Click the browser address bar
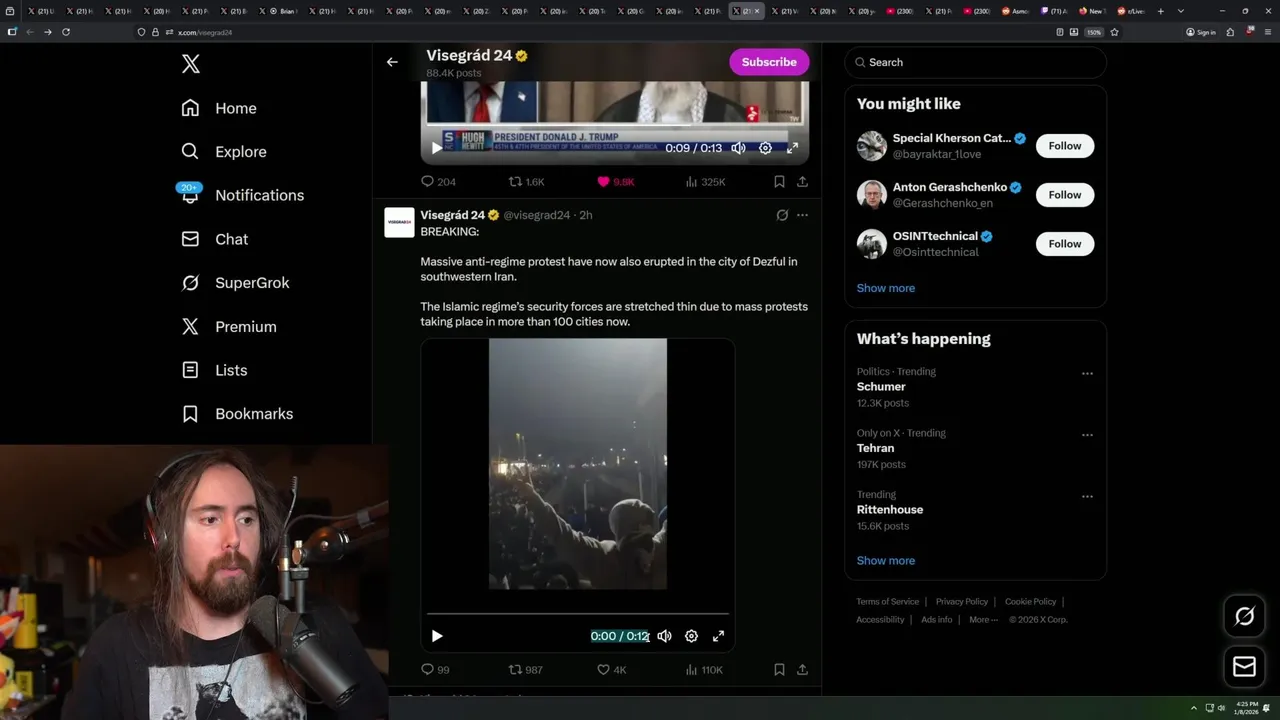The height and width of the screenshot is (720, 1280). 600,32
